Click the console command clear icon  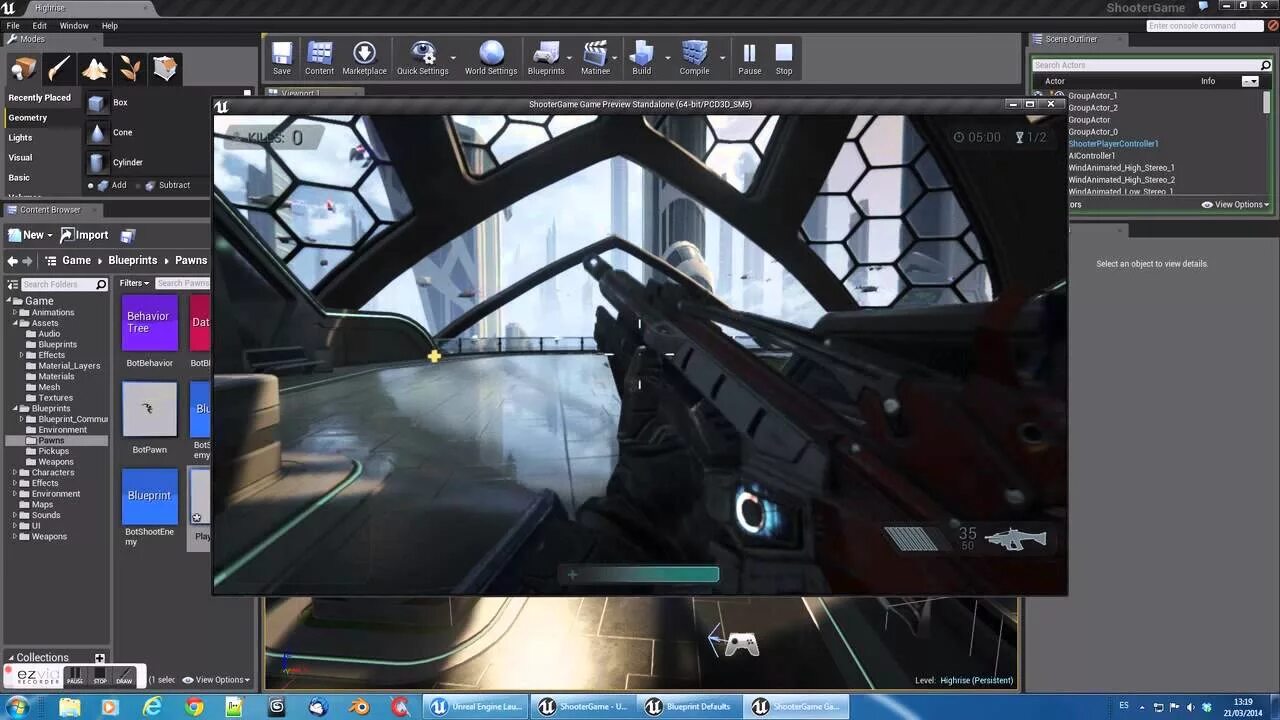click(1272, 26)
